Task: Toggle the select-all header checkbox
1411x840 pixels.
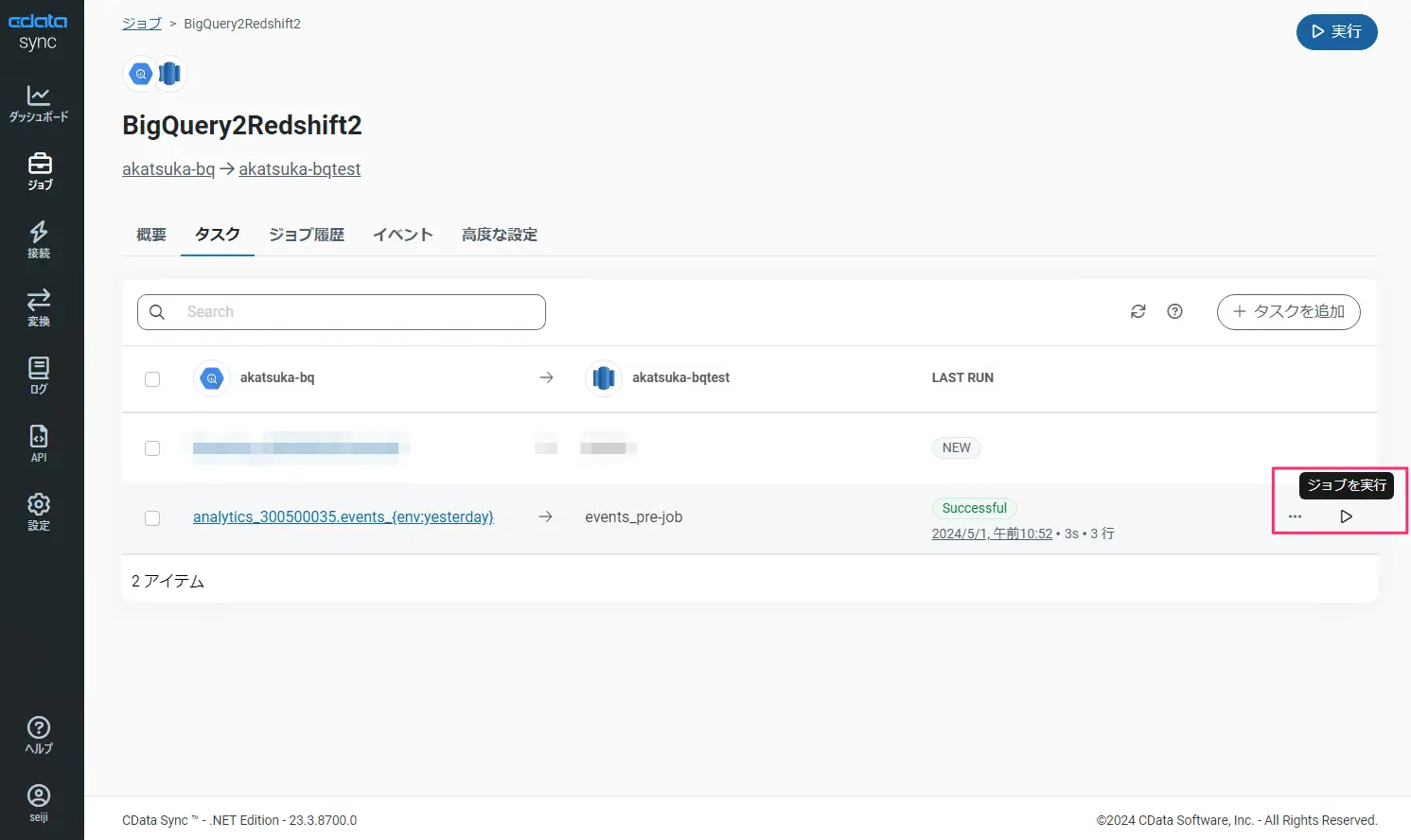Action: click(x=152, y=379)
